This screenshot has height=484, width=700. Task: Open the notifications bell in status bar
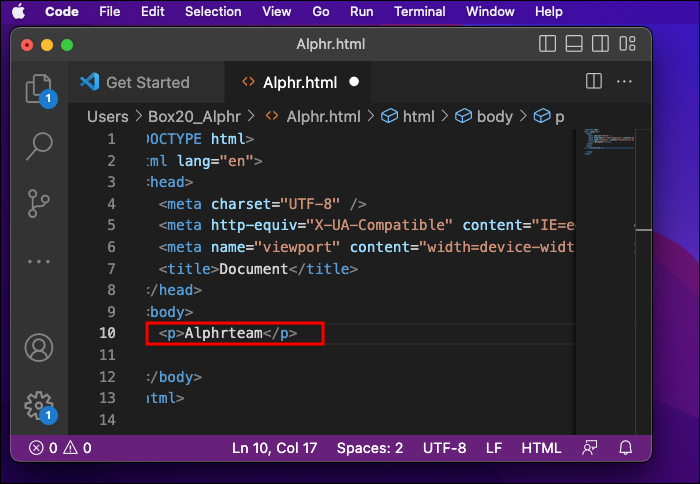[626, 448]
